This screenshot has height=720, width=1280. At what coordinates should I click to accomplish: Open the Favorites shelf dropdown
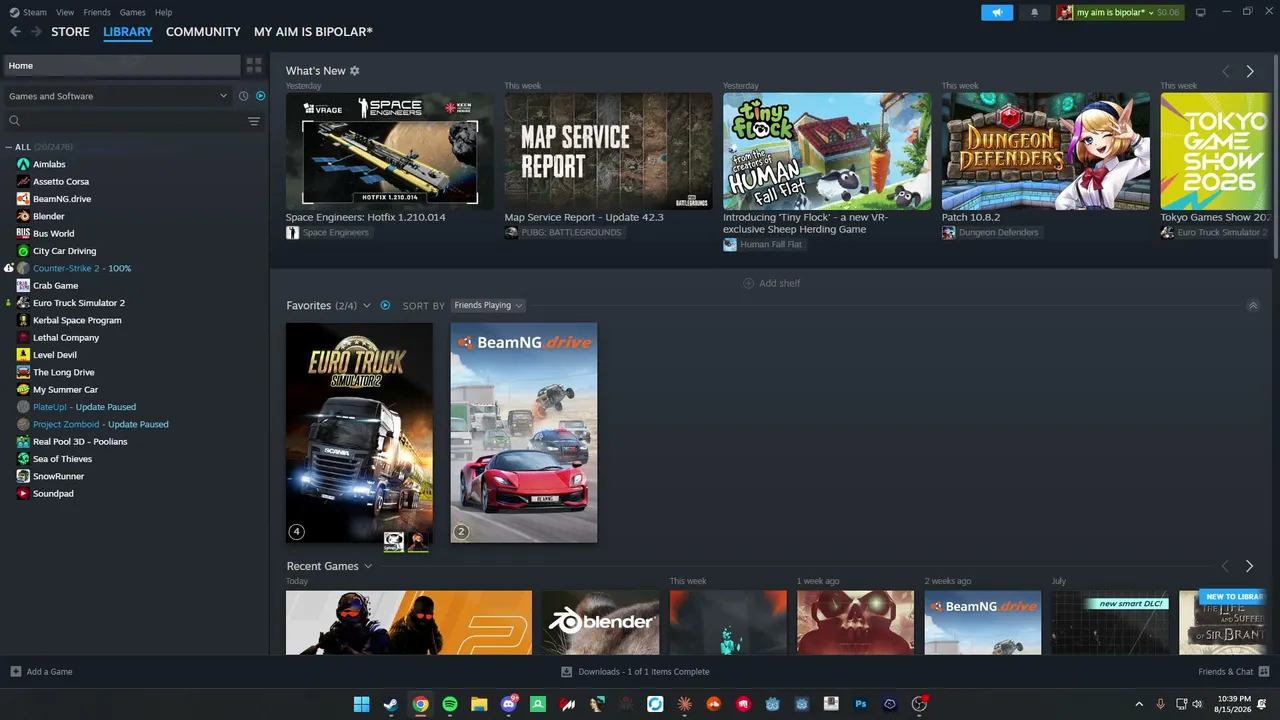(367, 305)
